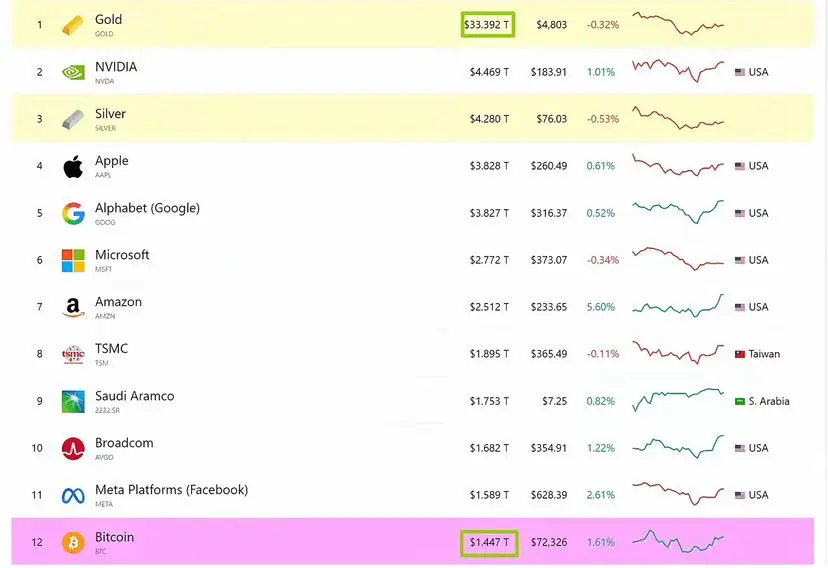Viewport: 828px width, 568px height.
Task: Click TSMC's $365.49 price
Action: (549, 354)
